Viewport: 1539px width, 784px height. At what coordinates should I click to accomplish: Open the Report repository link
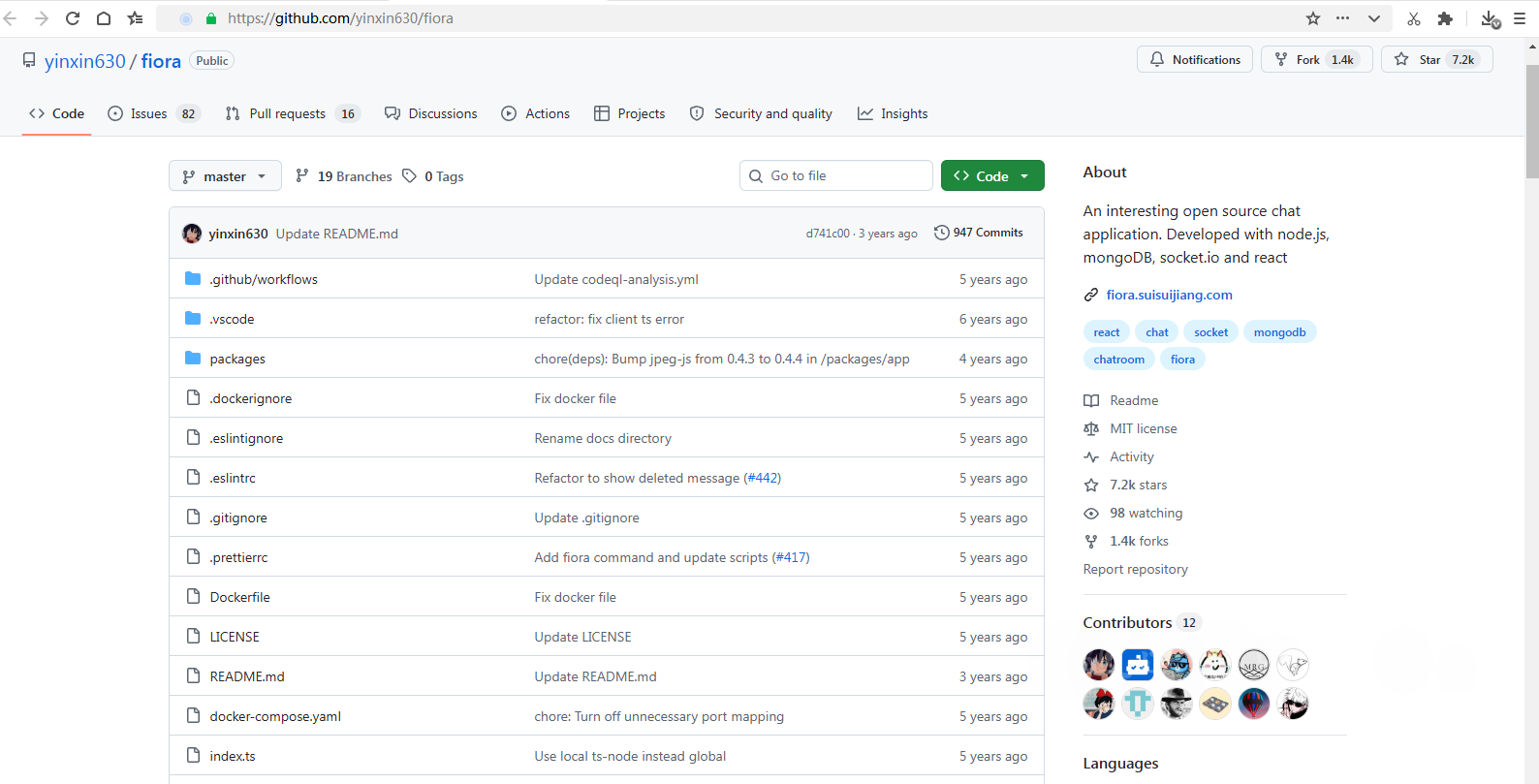(1136, 569)
